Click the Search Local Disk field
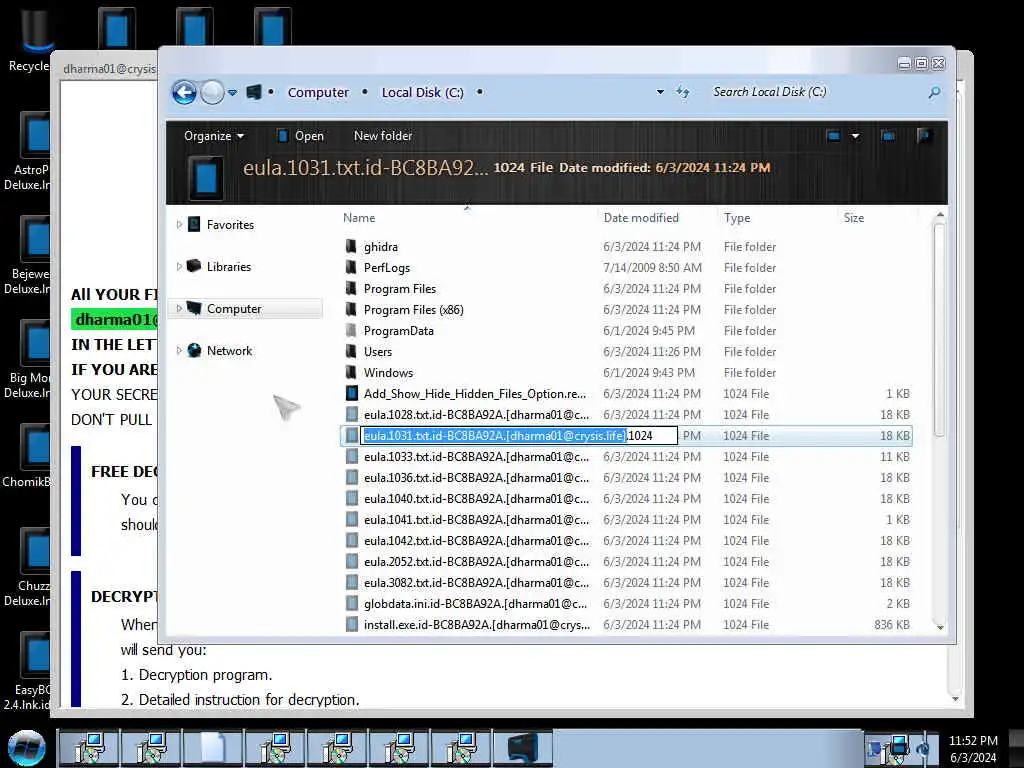Viewport: 1024px width, 768px height. (x=816, y=92)
